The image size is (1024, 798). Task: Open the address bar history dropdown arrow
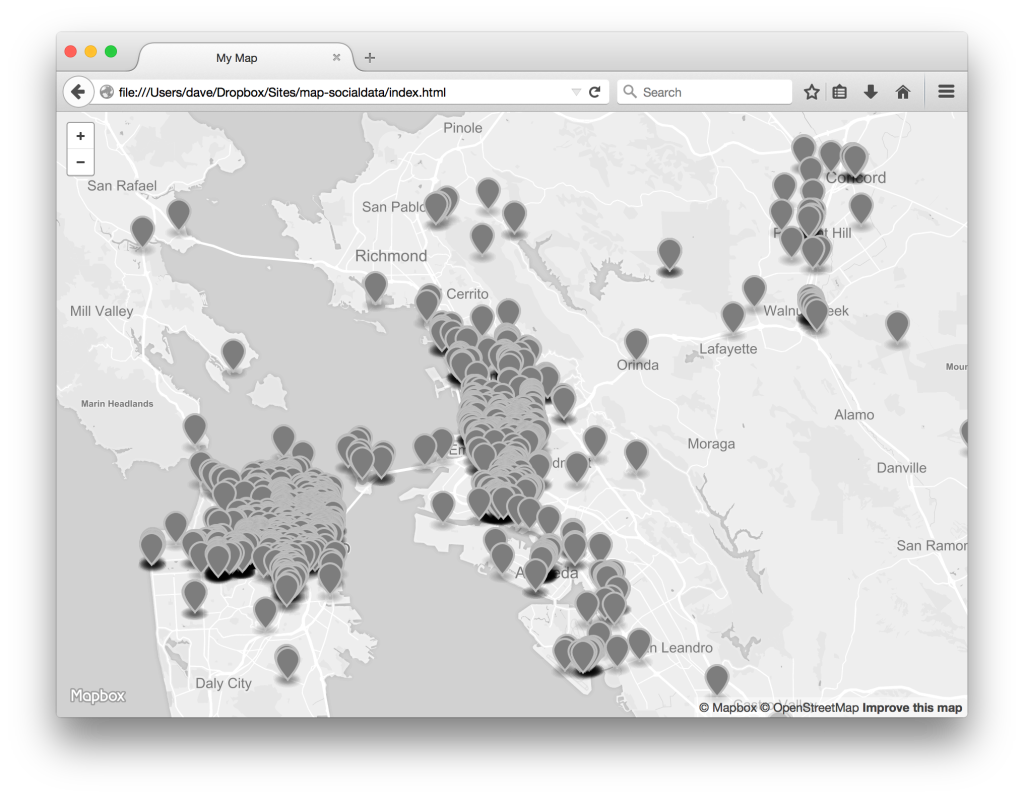[x=577, y=91]
